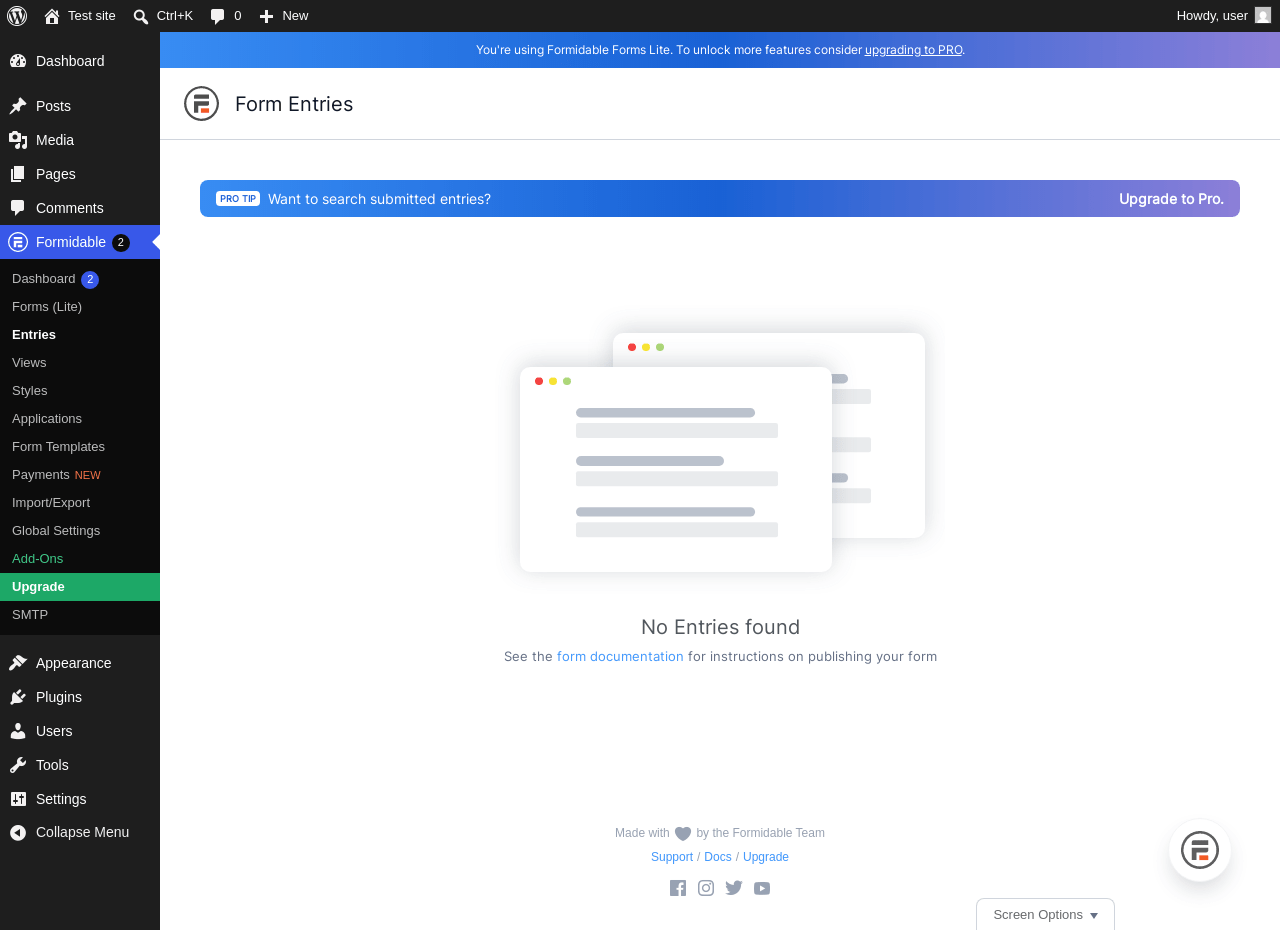Click the Collapse Menu arrow icon

coord(18,832)
